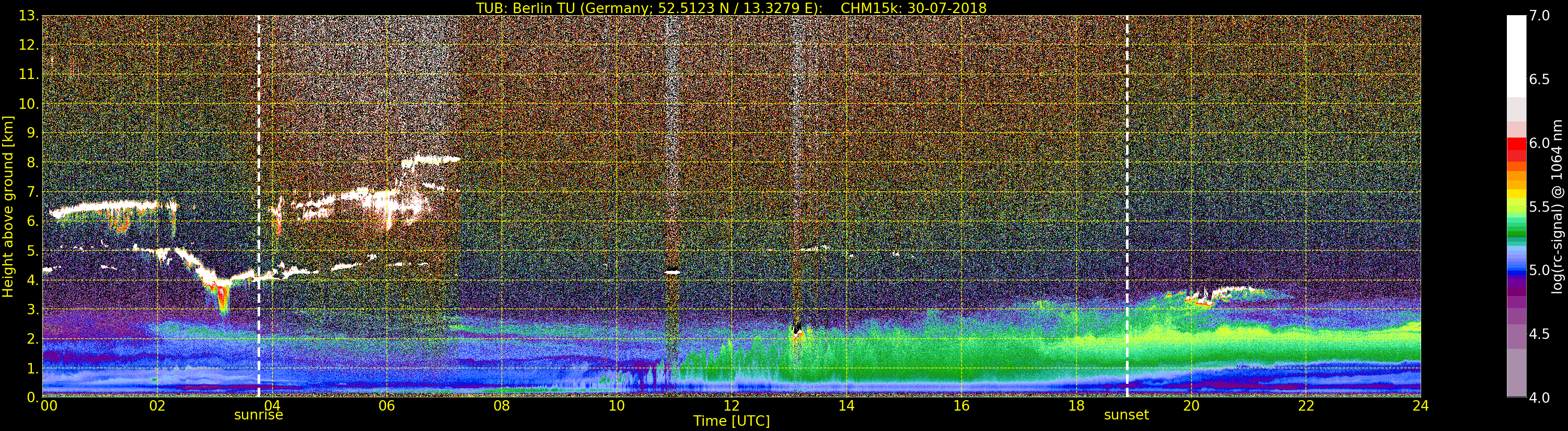Click the time axis tick '06'

[387, 405]
